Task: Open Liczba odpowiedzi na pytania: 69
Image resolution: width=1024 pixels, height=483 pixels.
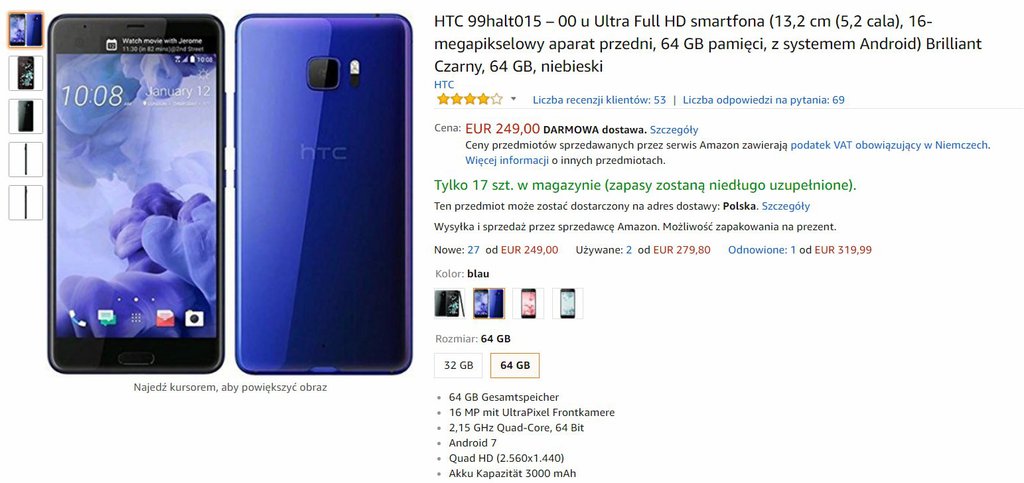Action: 763,100
